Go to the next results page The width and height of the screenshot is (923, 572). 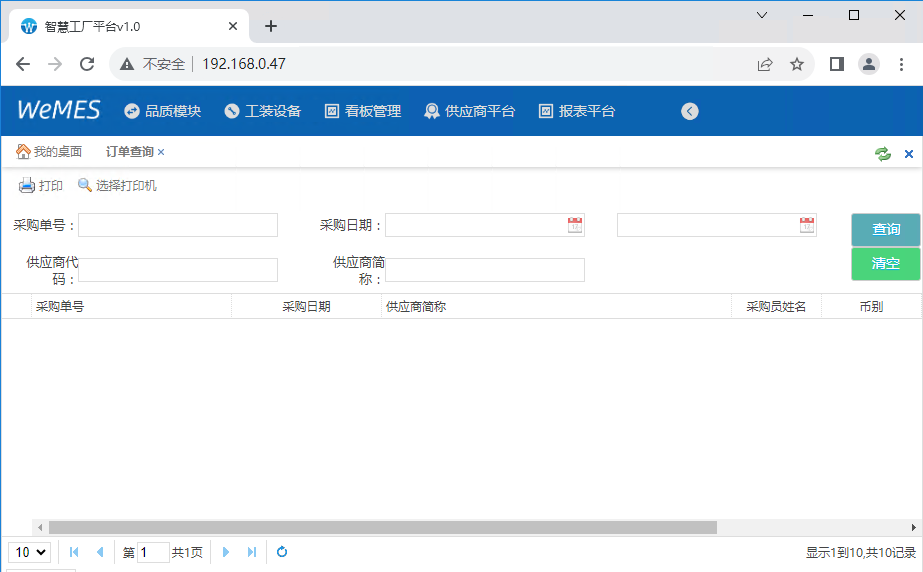pos(226,552)
